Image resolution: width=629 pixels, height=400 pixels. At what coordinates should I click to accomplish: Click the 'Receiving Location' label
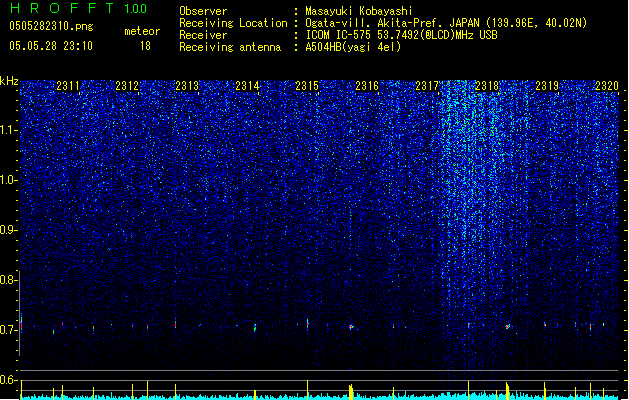tap(233, 23)
